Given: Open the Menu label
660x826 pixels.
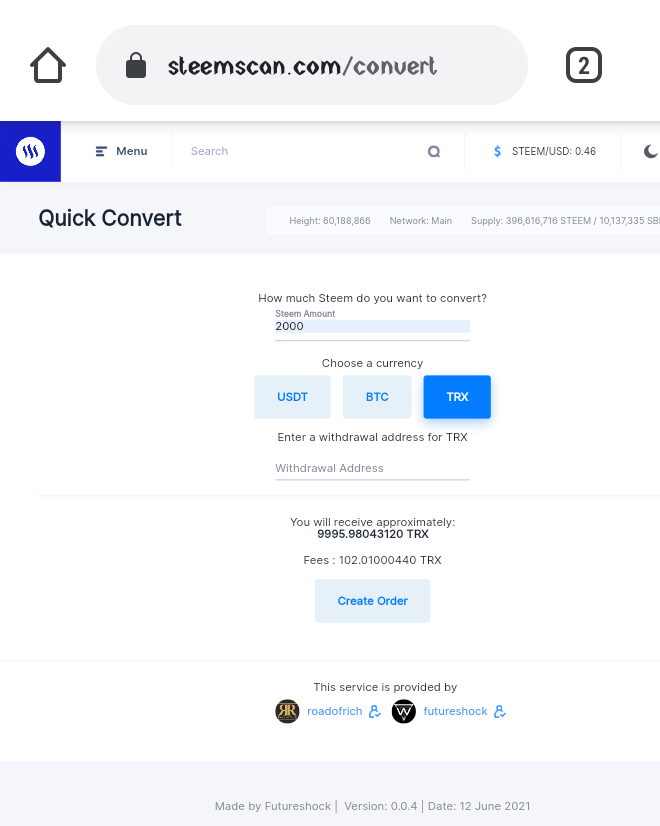Looking at the screenshot, I should point(132,151).
